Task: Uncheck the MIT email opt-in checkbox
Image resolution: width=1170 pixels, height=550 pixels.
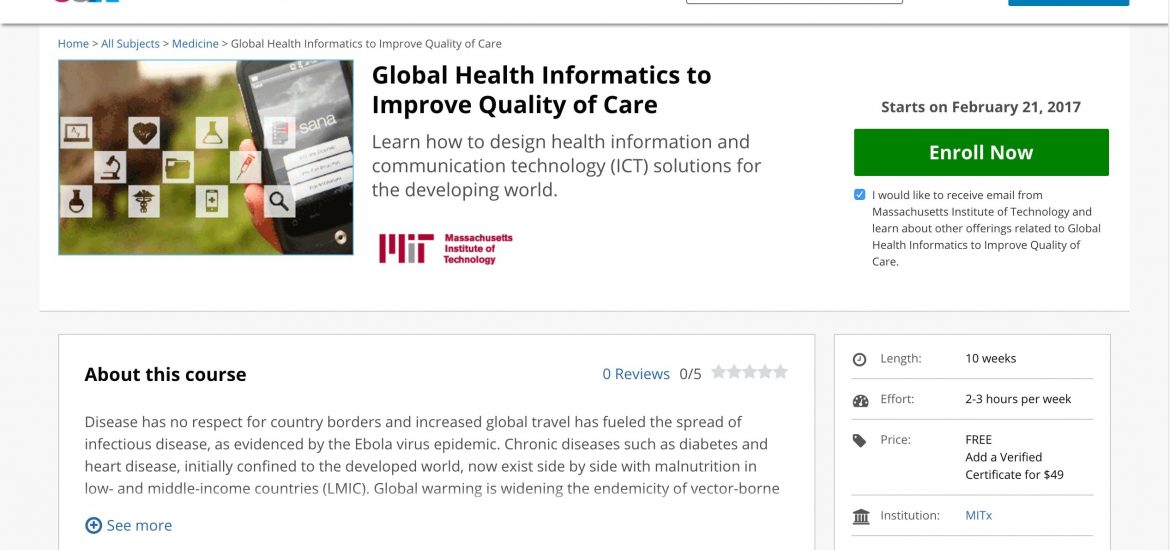Action: pyautogui.click(x=860, y=195)
